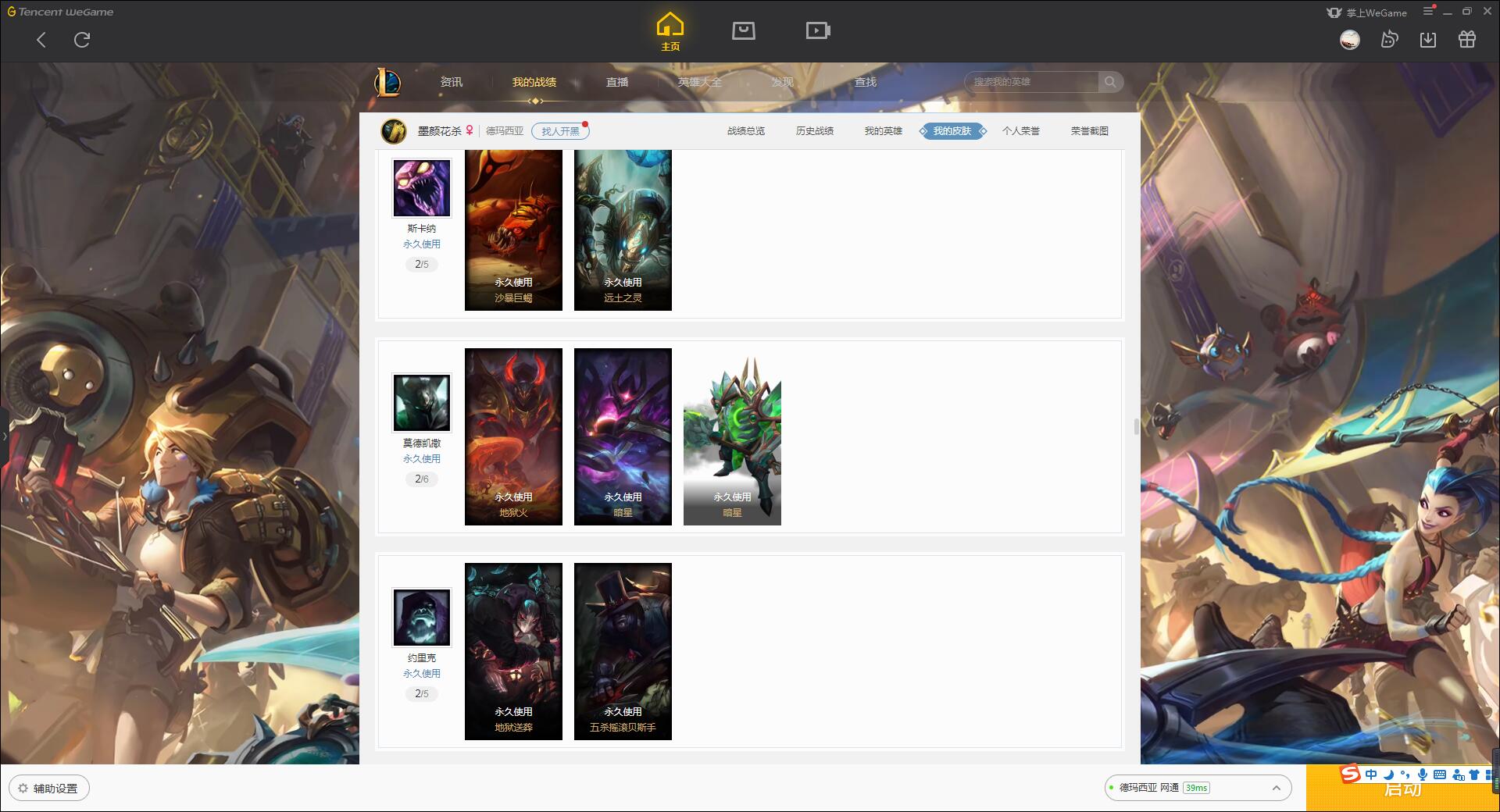The width and height of the screenshot is (1500, 812).
Task: Open the 地狱火 skin card
Action: [x=513, y=436]
